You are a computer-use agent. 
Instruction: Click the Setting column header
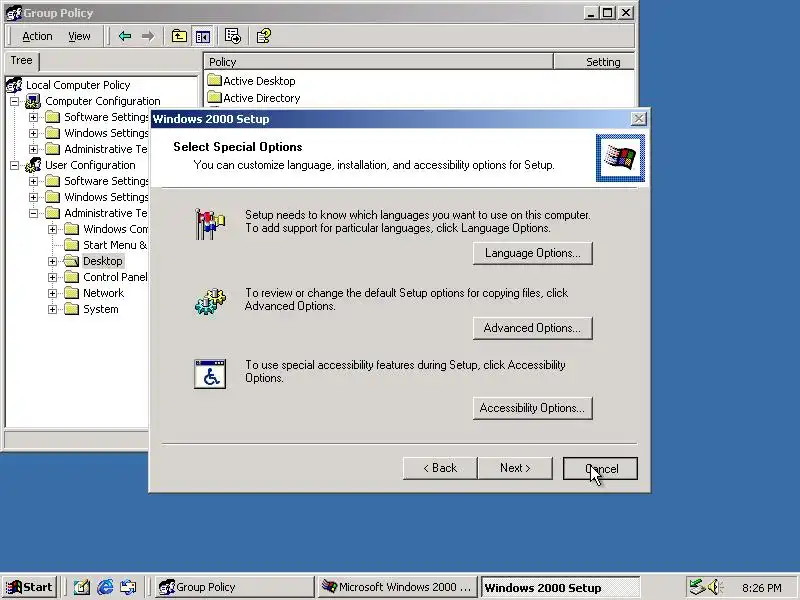coord(594,62)
